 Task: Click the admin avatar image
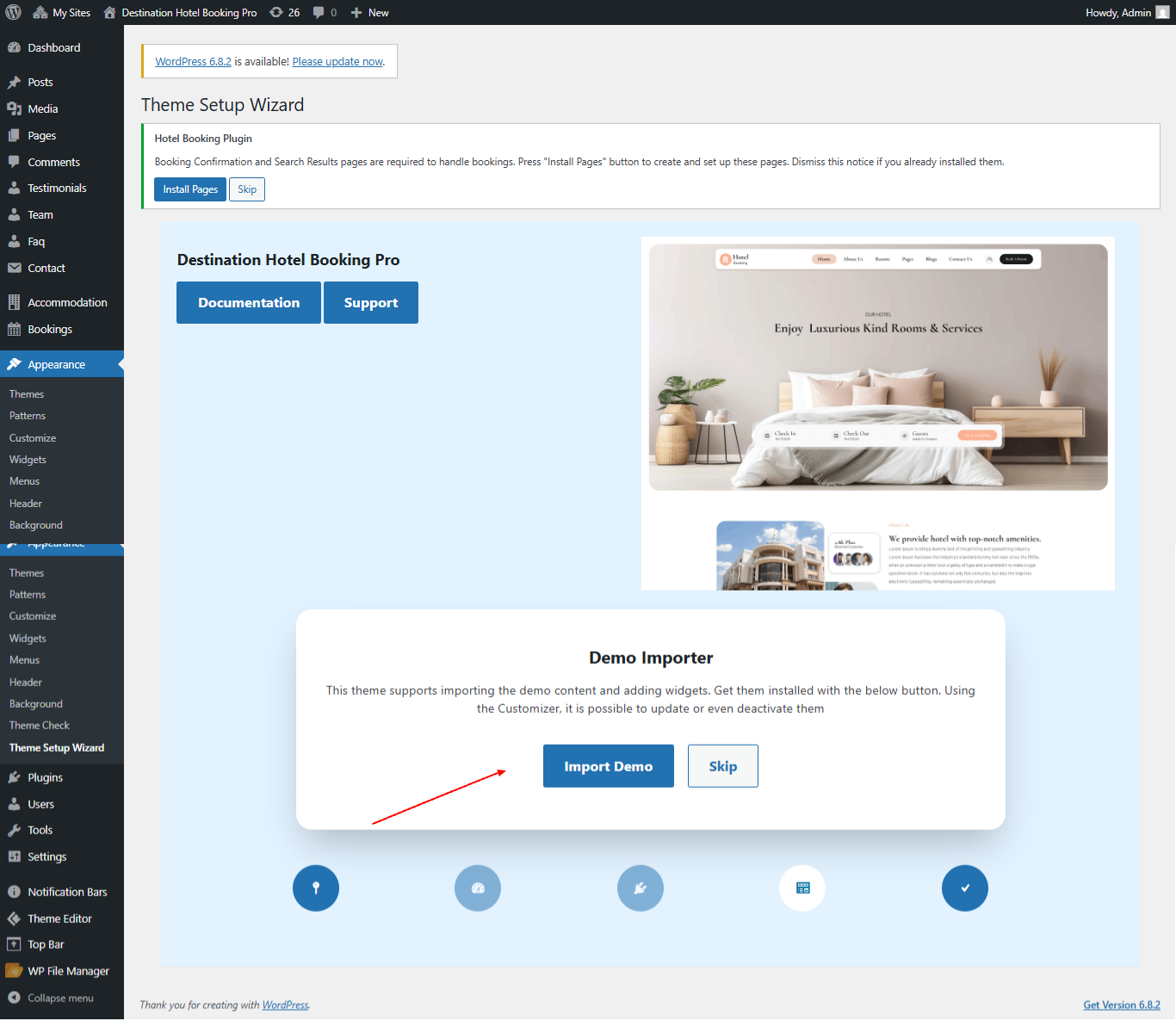tap(1162, 12)
